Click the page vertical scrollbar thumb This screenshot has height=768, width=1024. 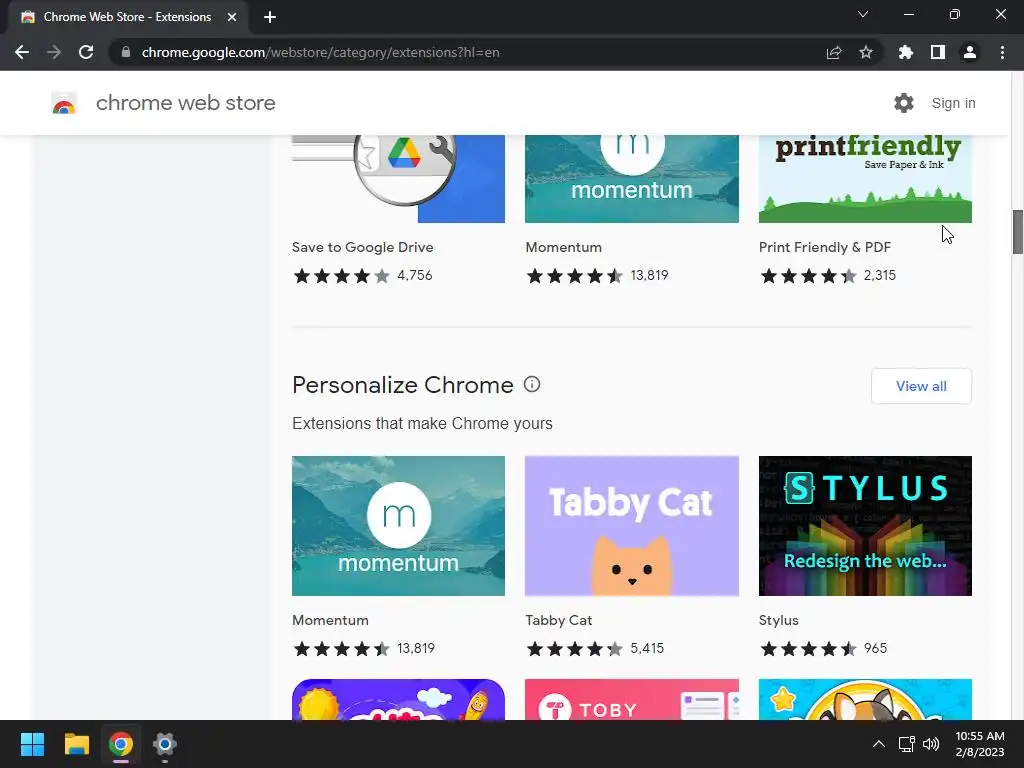click(1017, 232)
